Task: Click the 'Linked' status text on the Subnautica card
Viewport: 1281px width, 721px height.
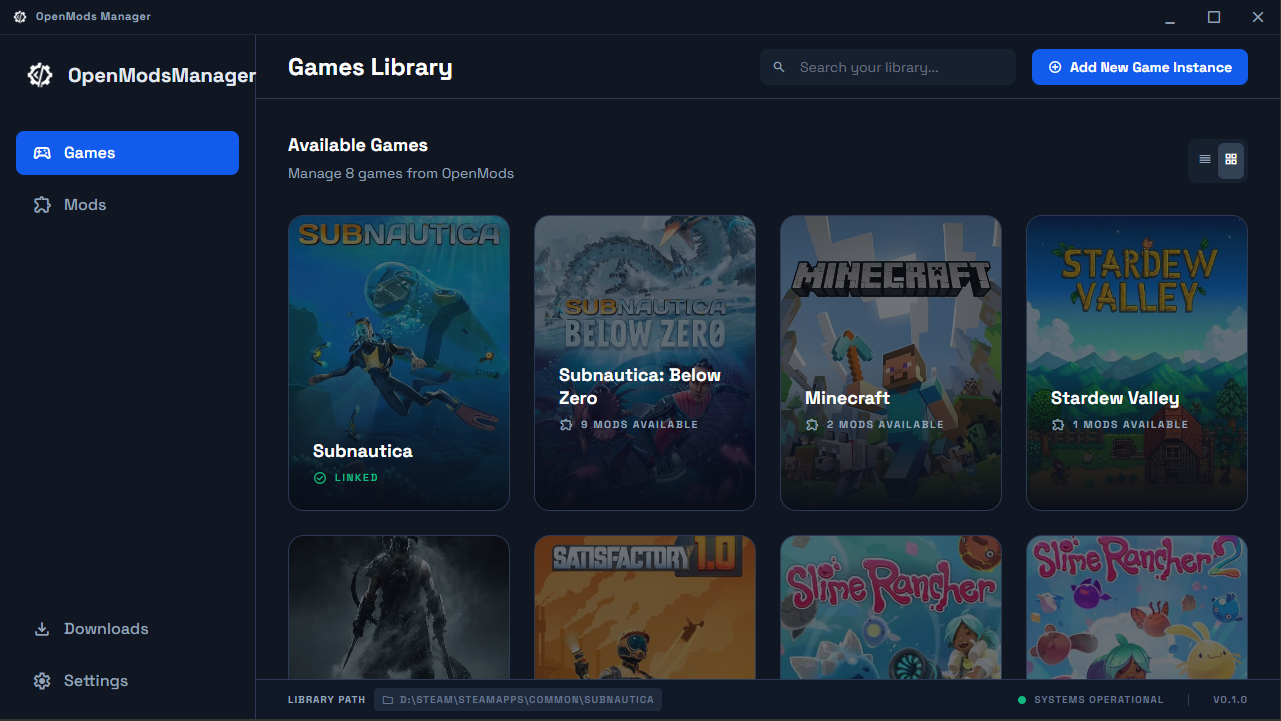Action: coord(357,478)
